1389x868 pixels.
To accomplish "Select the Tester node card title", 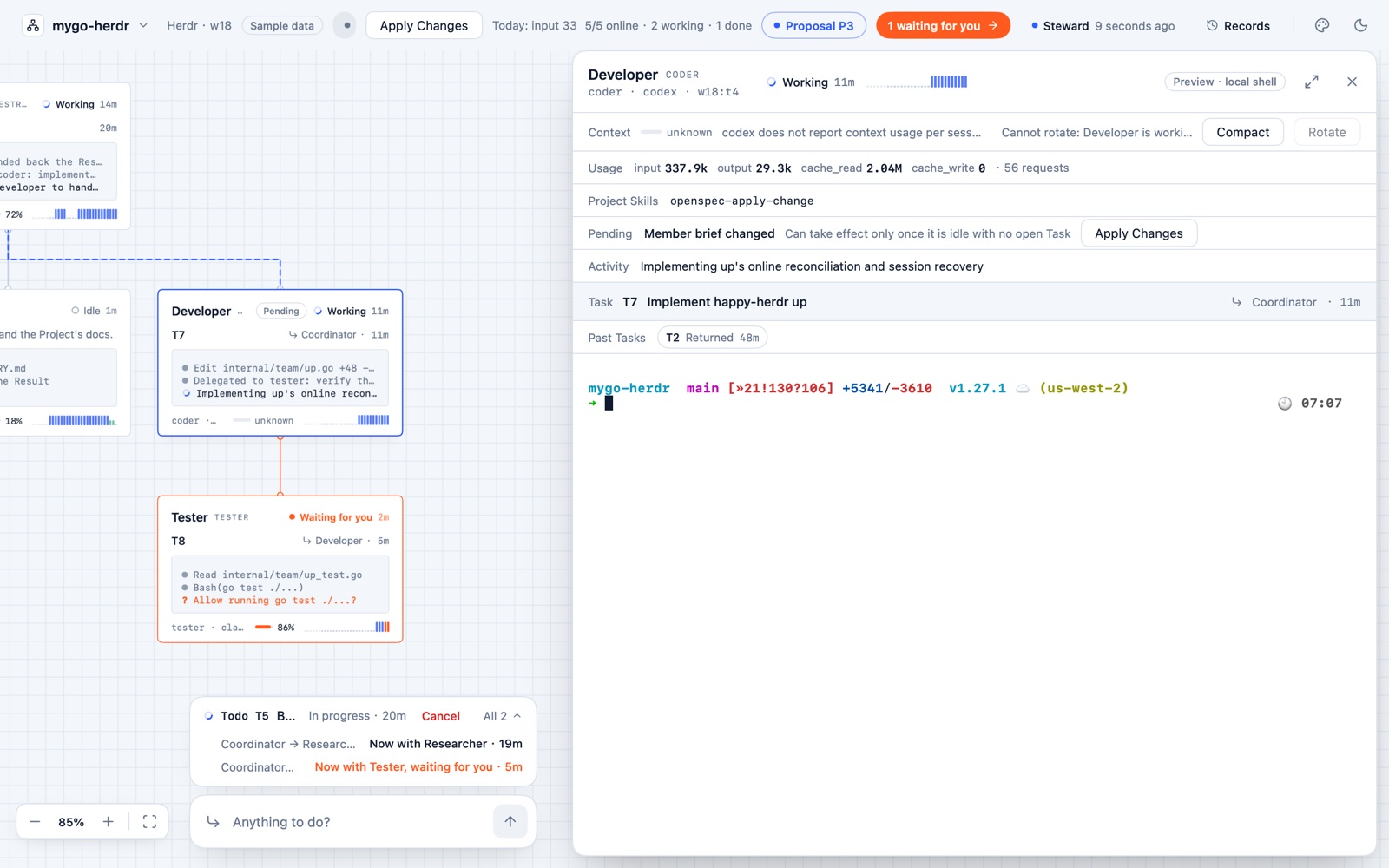I will tap(189, 517).
